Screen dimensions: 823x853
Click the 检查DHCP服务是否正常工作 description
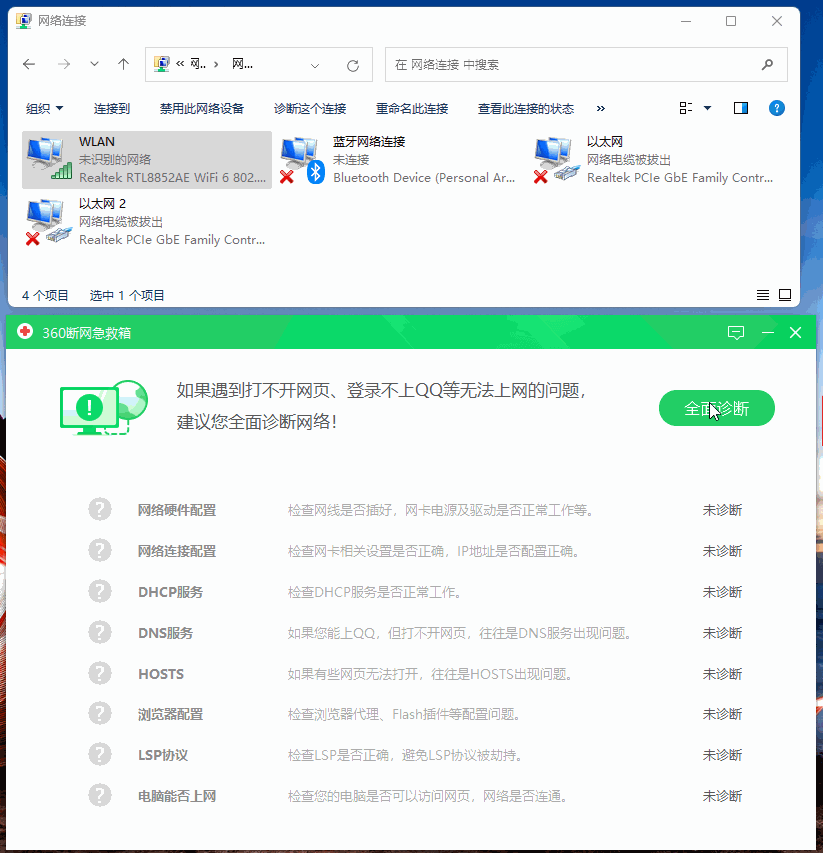coord(375,592)
